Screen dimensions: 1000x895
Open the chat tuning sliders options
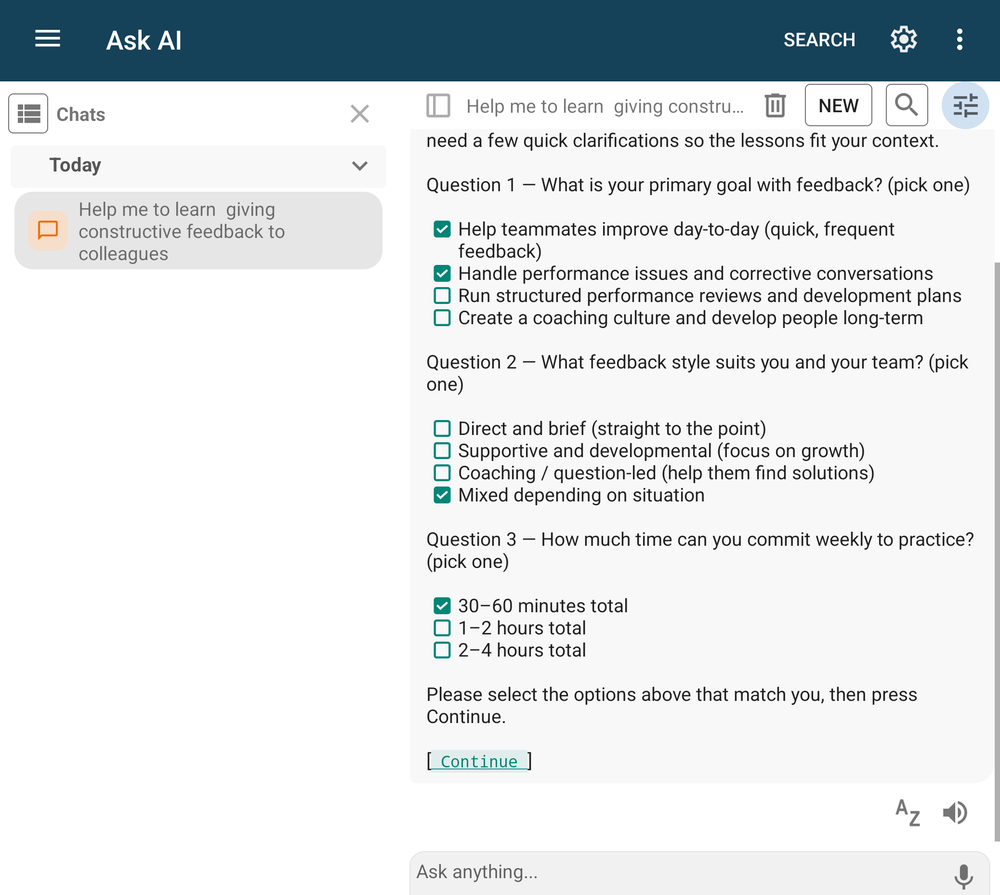965,105
